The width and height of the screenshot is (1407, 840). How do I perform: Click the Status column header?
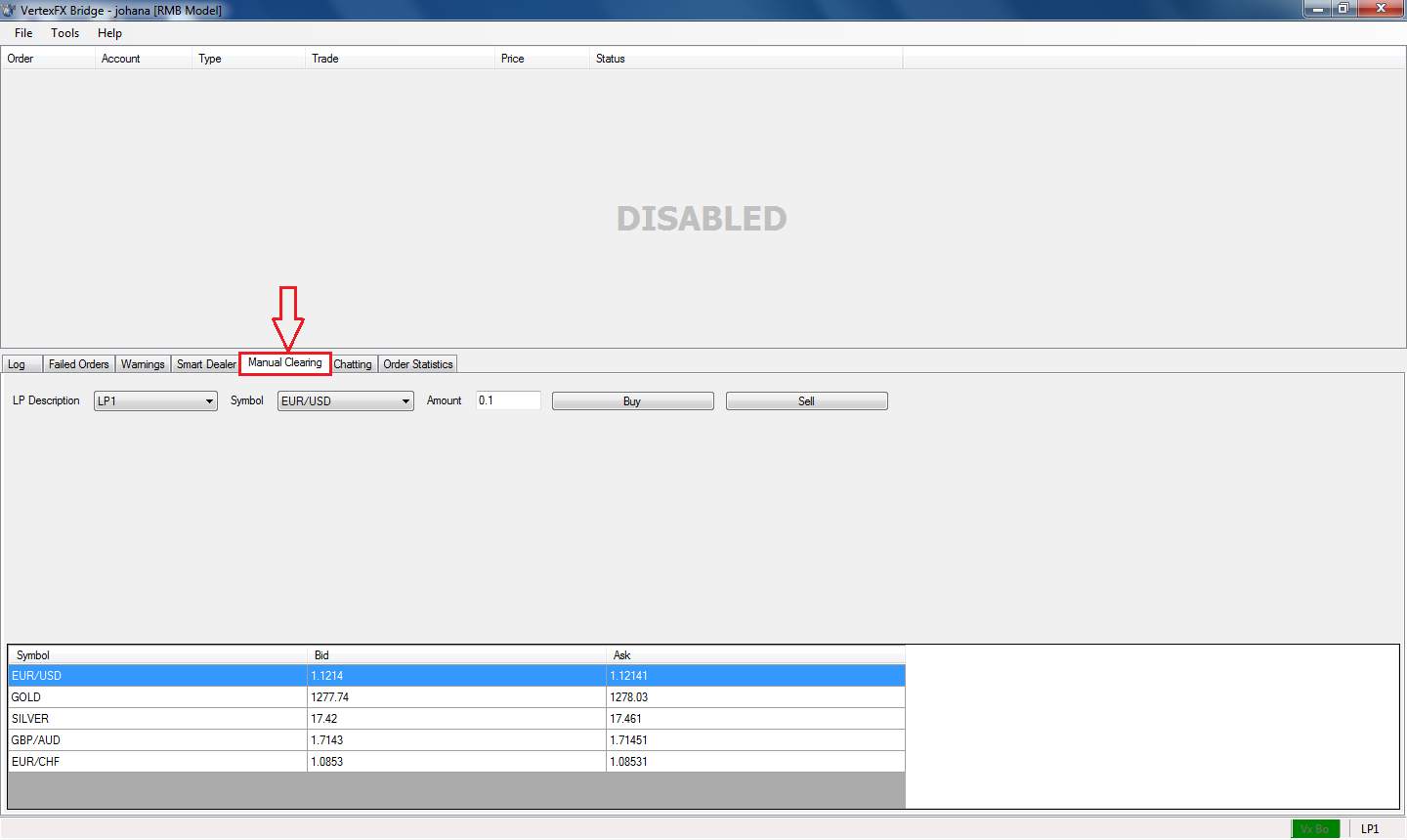coord(611,59)
